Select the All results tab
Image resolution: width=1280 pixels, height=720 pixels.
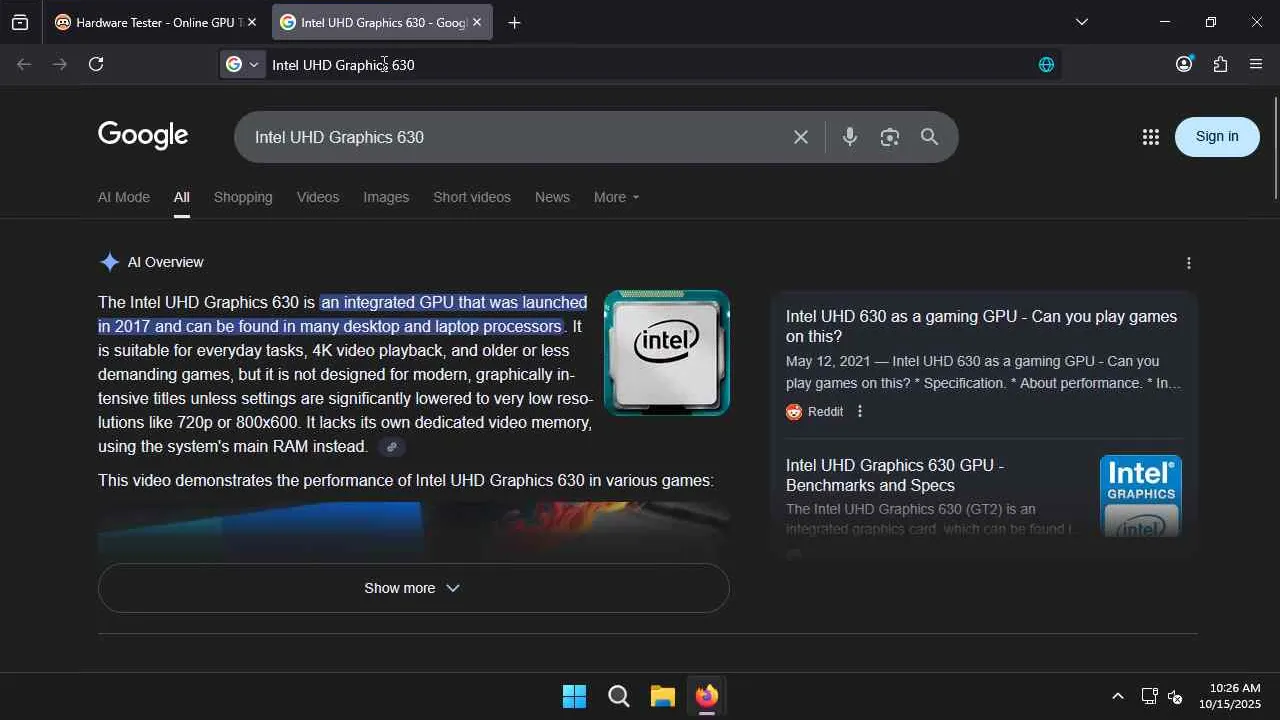click(181, 197)
